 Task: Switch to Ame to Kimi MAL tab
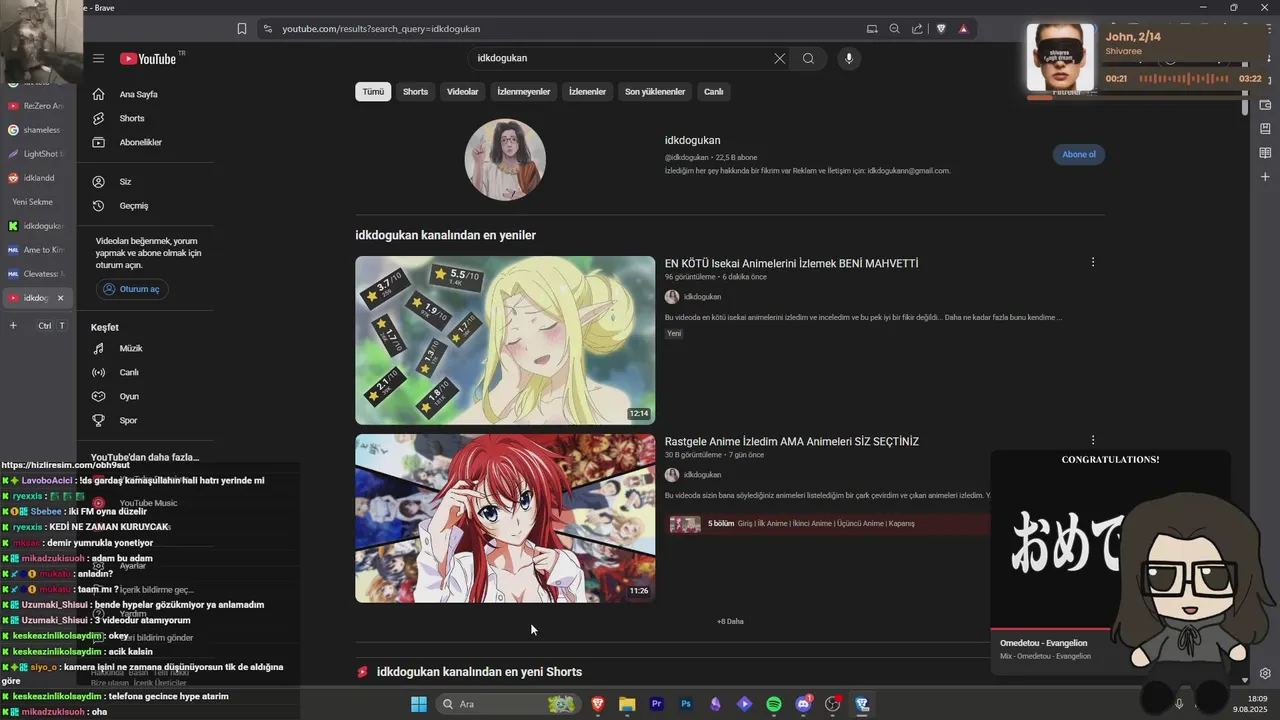click(x=36, y=250)
